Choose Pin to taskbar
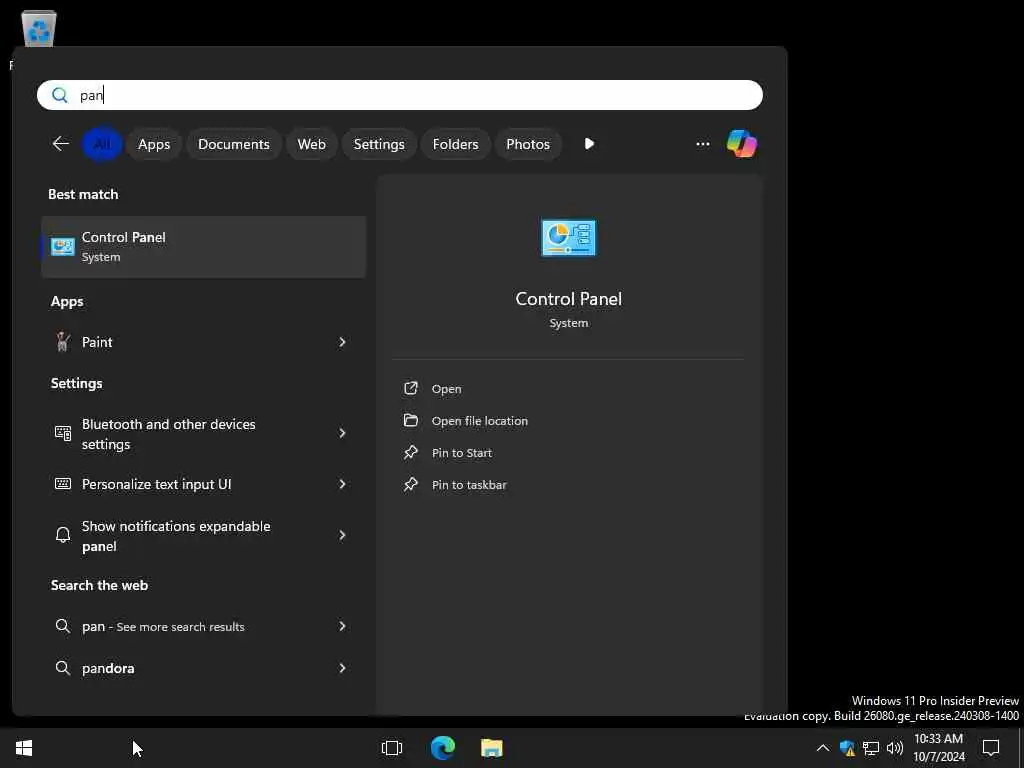1024x768 pixels. click(x=469, y=485)
